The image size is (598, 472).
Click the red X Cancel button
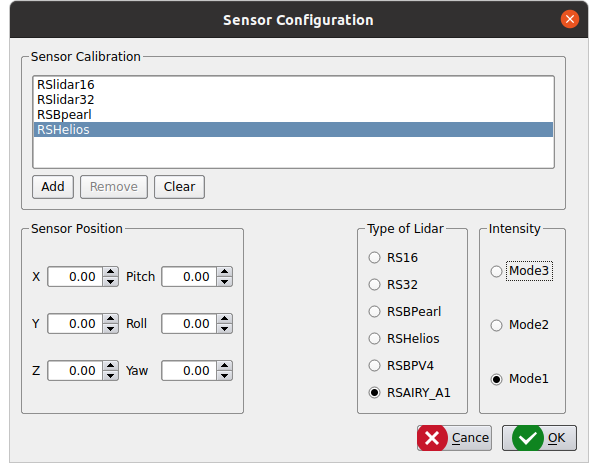click(454, 438)
